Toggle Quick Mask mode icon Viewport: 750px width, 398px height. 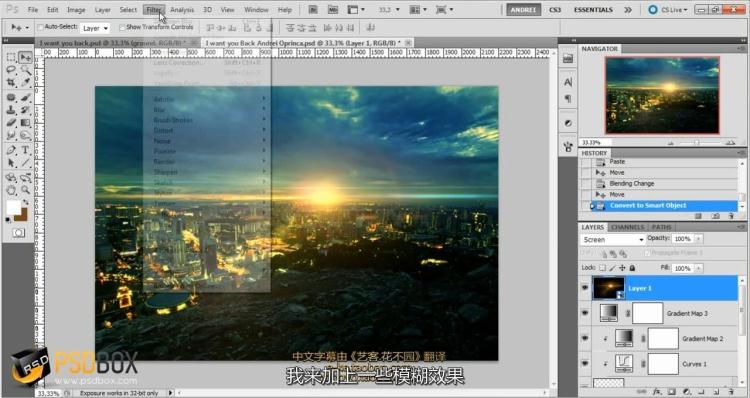click(19, 233)
